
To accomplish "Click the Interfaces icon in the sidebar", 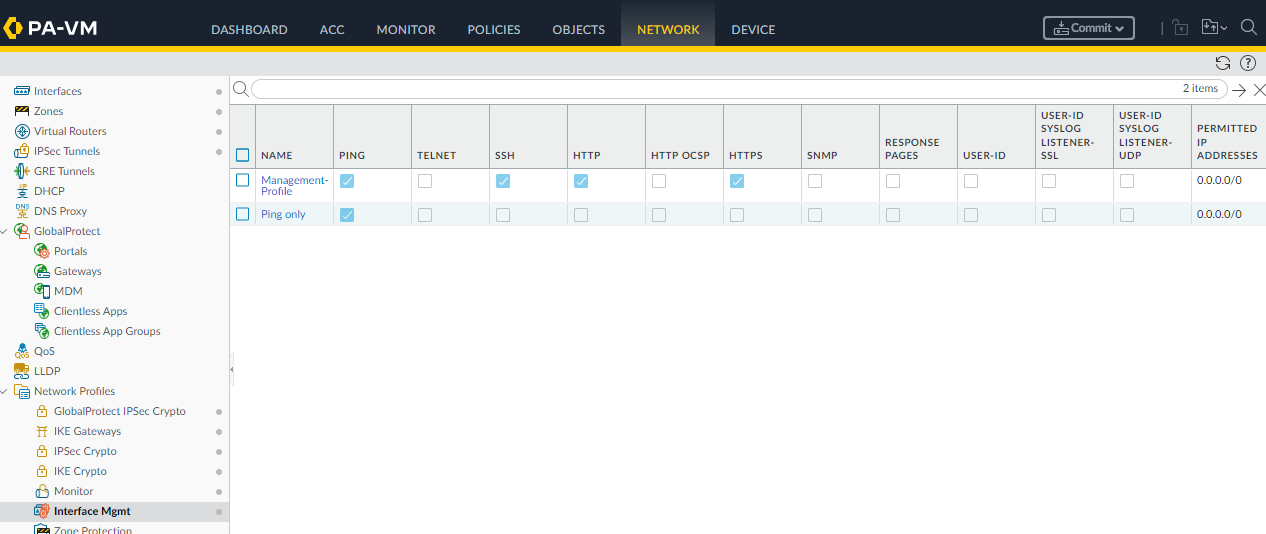I will click(22, 91).
